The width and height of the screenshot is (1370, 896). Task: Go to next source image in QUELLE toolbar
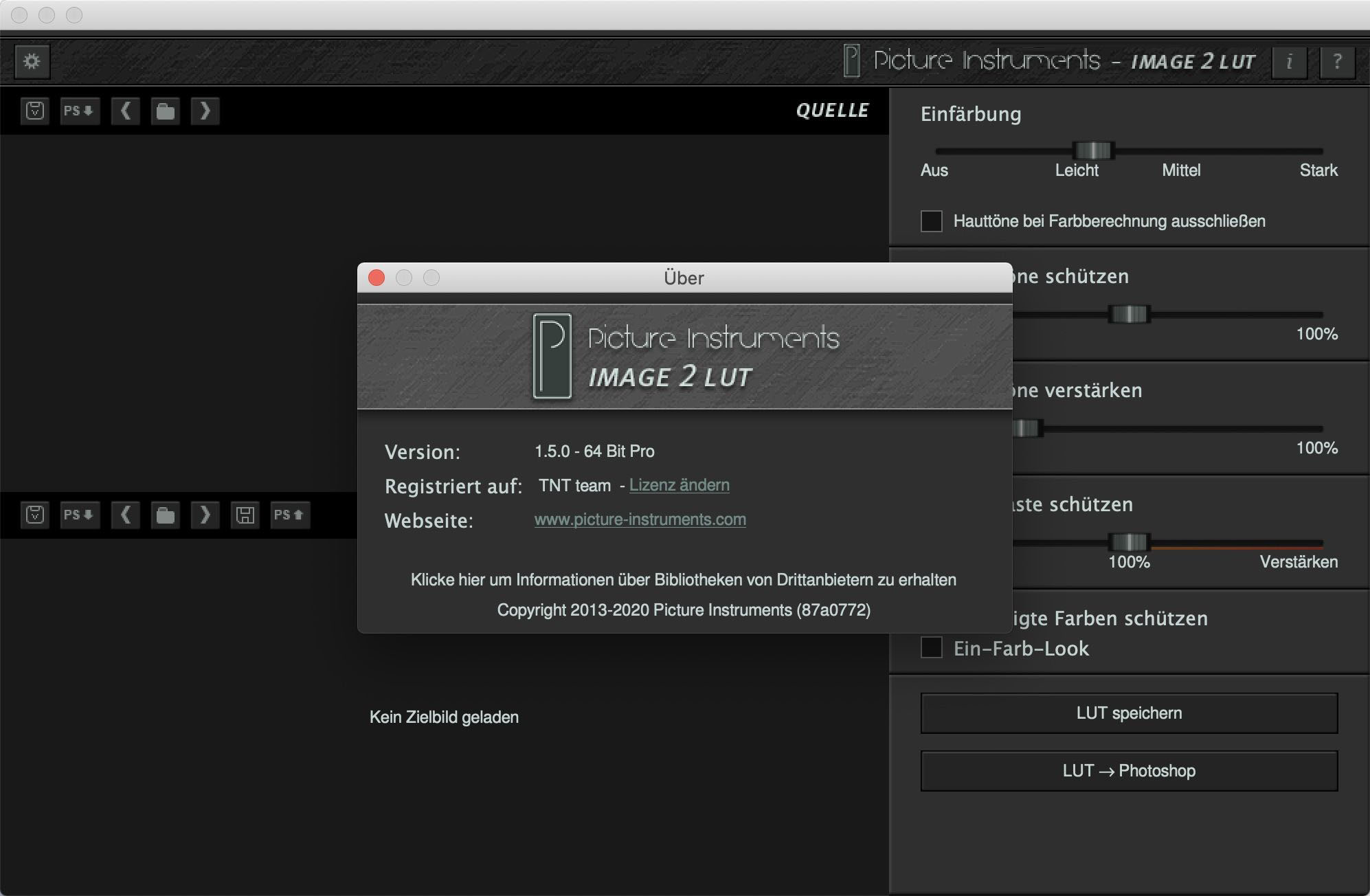[205, 111]
